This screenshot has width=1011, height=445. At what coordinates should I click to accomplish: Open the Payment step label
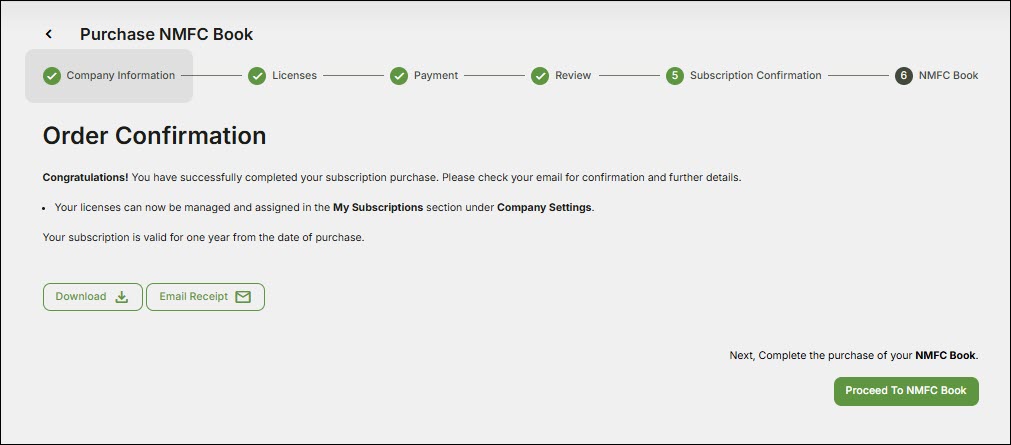click(436, 76)
